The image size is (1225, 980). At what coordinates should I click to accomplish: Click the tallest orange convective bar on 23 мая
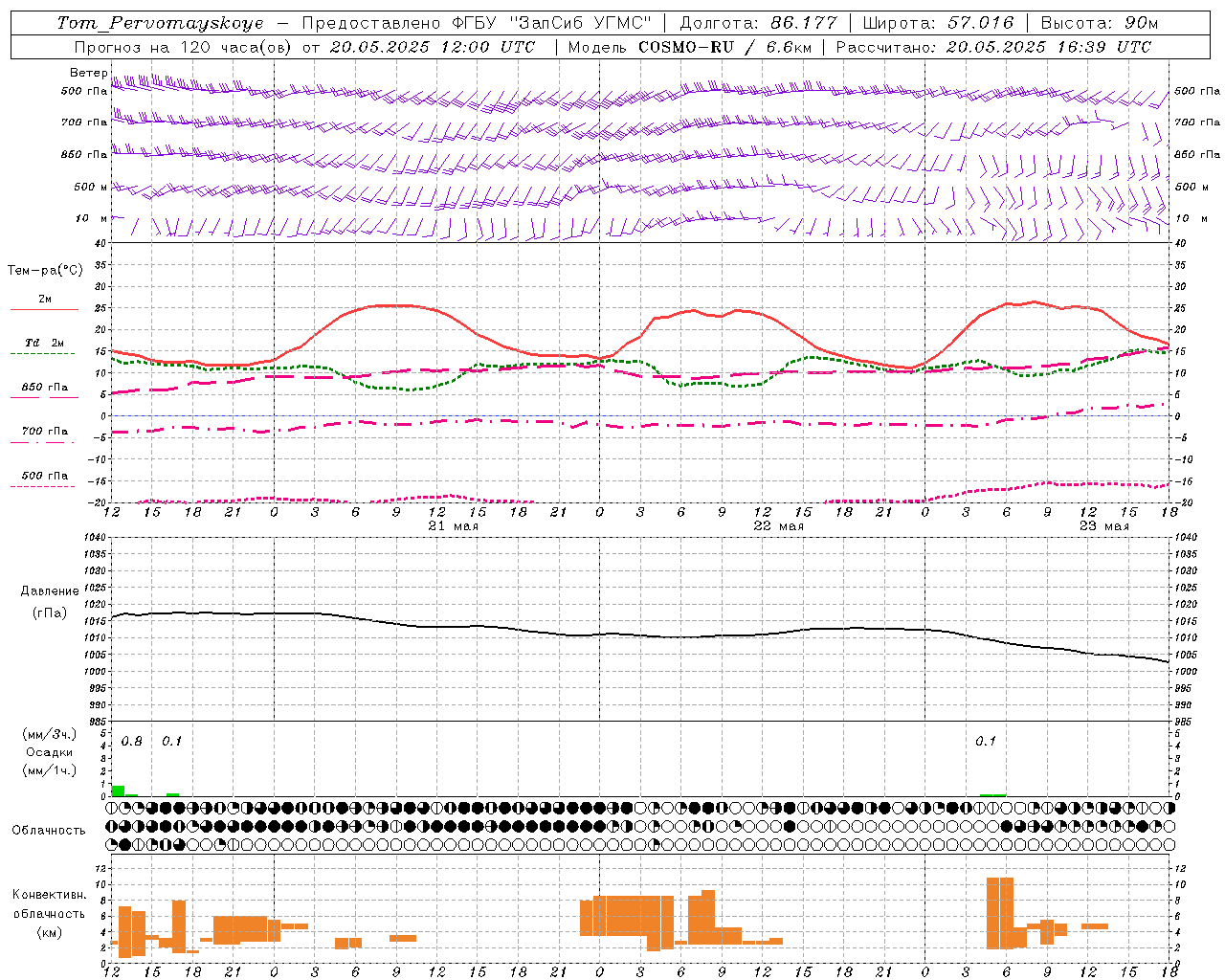click(x=1000, y=912)
